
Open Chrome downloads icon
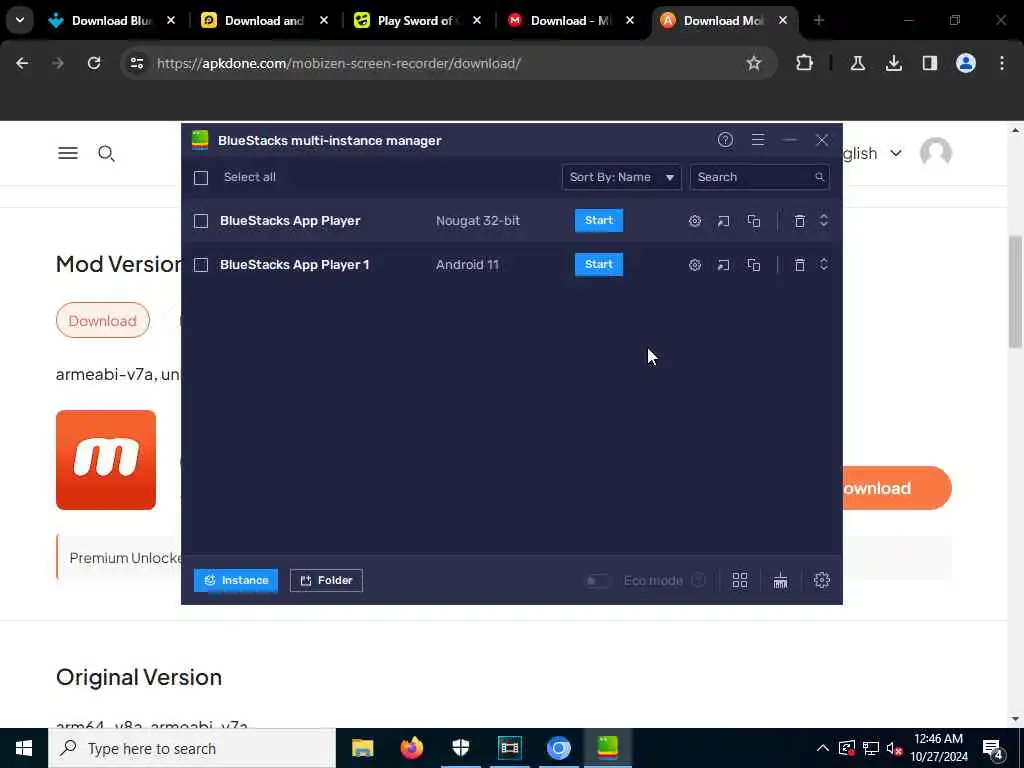click(893, 63)
